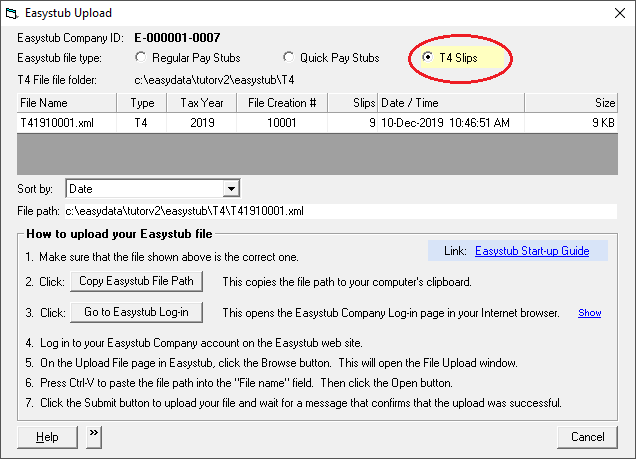Click Copy Easystub File Path button

(x=136, y=281)
